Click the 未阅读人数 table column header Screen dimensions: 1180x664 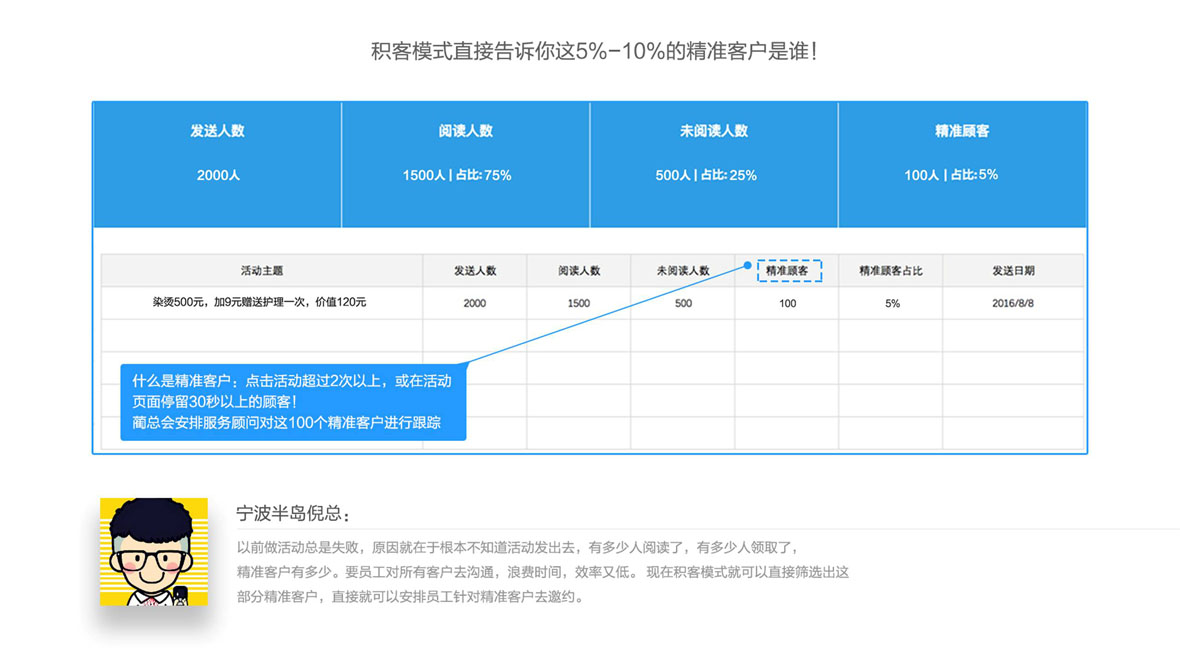click(683, 270)
